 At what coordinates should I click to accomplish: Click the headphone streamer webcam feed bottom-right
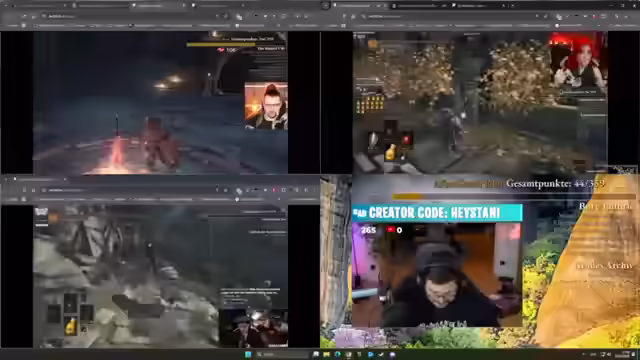pyautogui.click(x=437, y=274)
